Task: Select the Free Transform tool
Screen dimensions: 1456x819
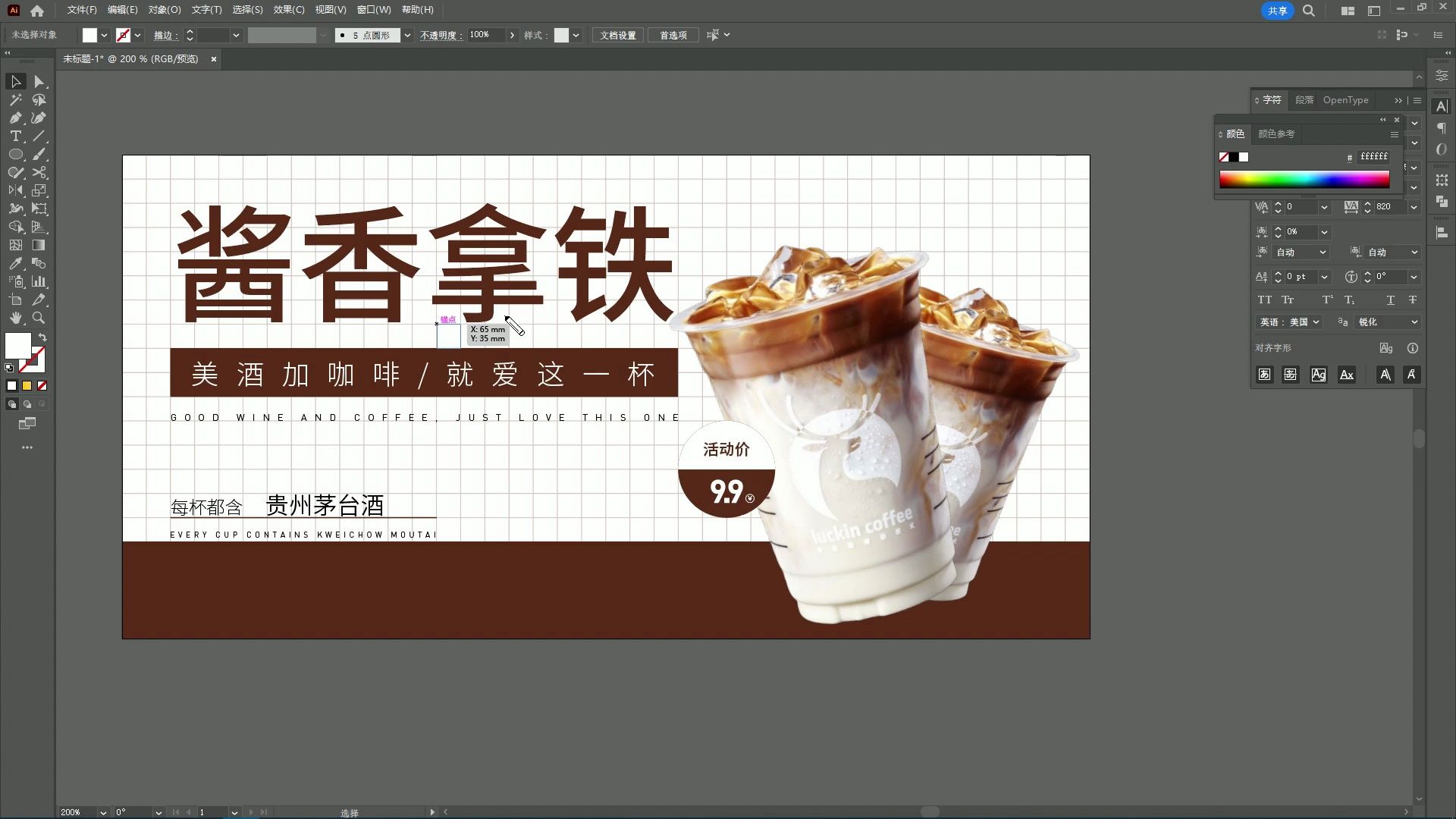Action: click(39, 209)
